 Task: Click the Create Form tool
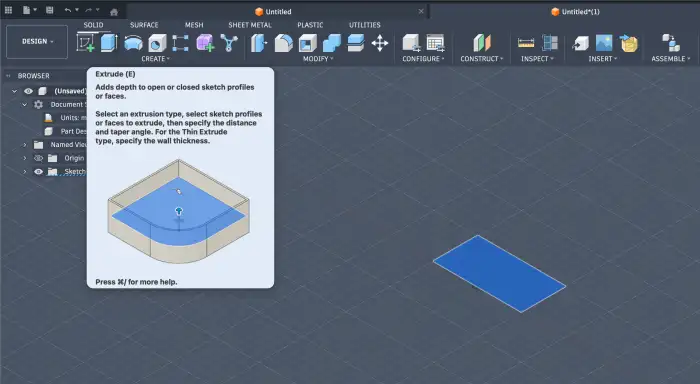click(205, 43)
